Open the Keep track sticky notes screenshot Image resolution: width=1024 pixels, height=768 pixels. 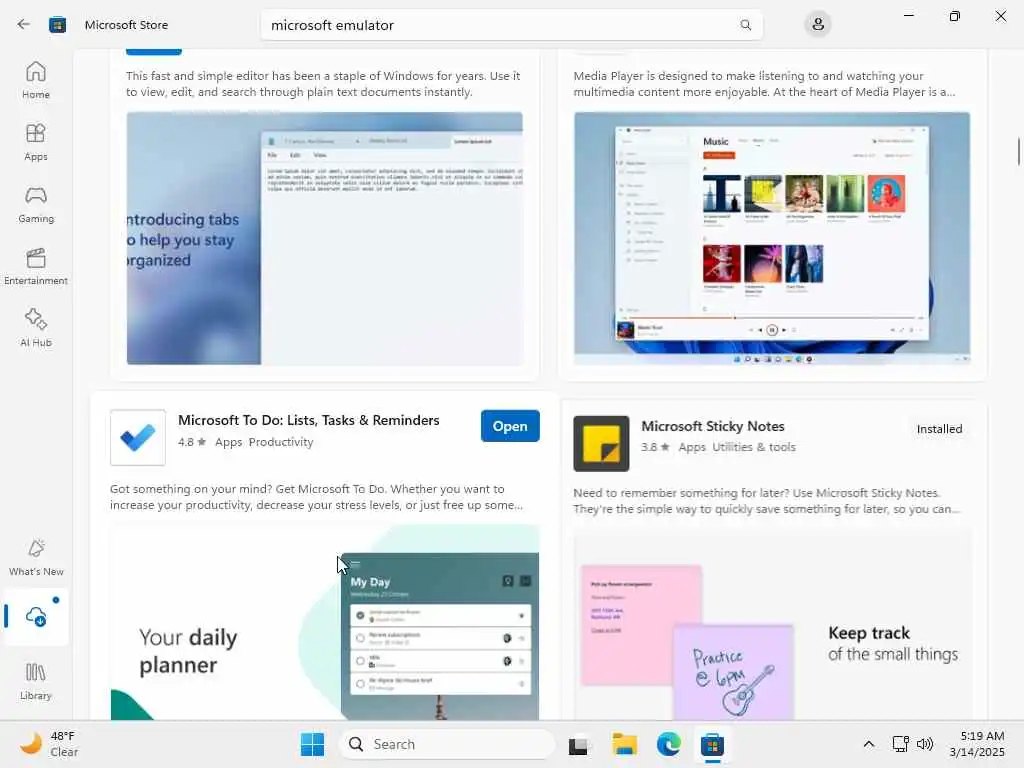[x=772, y=625]
